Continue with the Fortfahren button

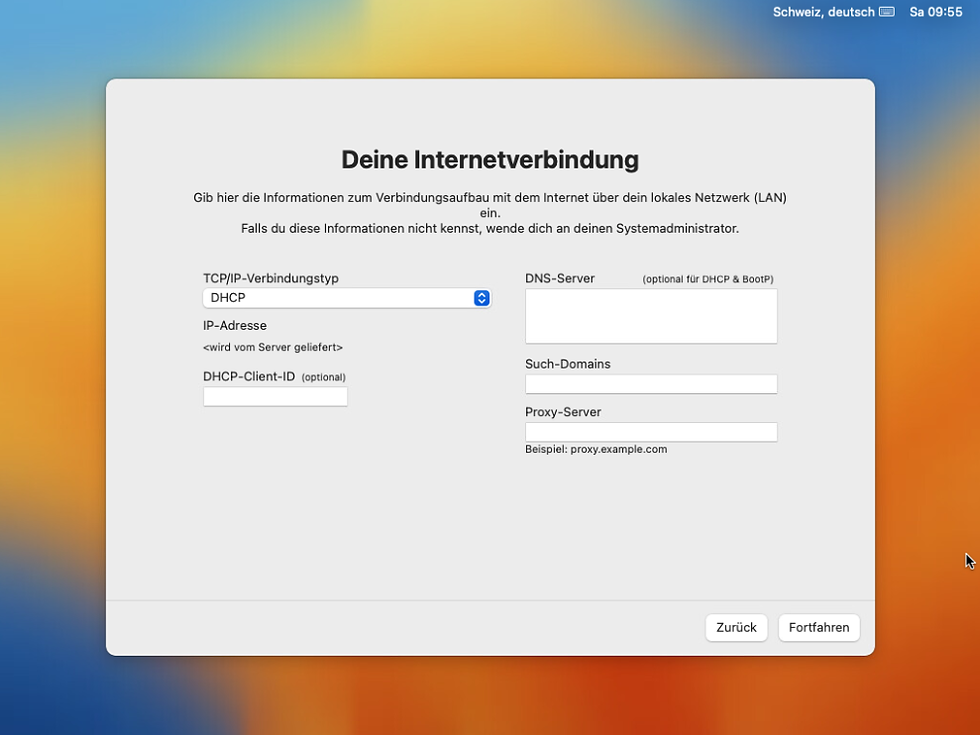(819, 628)
